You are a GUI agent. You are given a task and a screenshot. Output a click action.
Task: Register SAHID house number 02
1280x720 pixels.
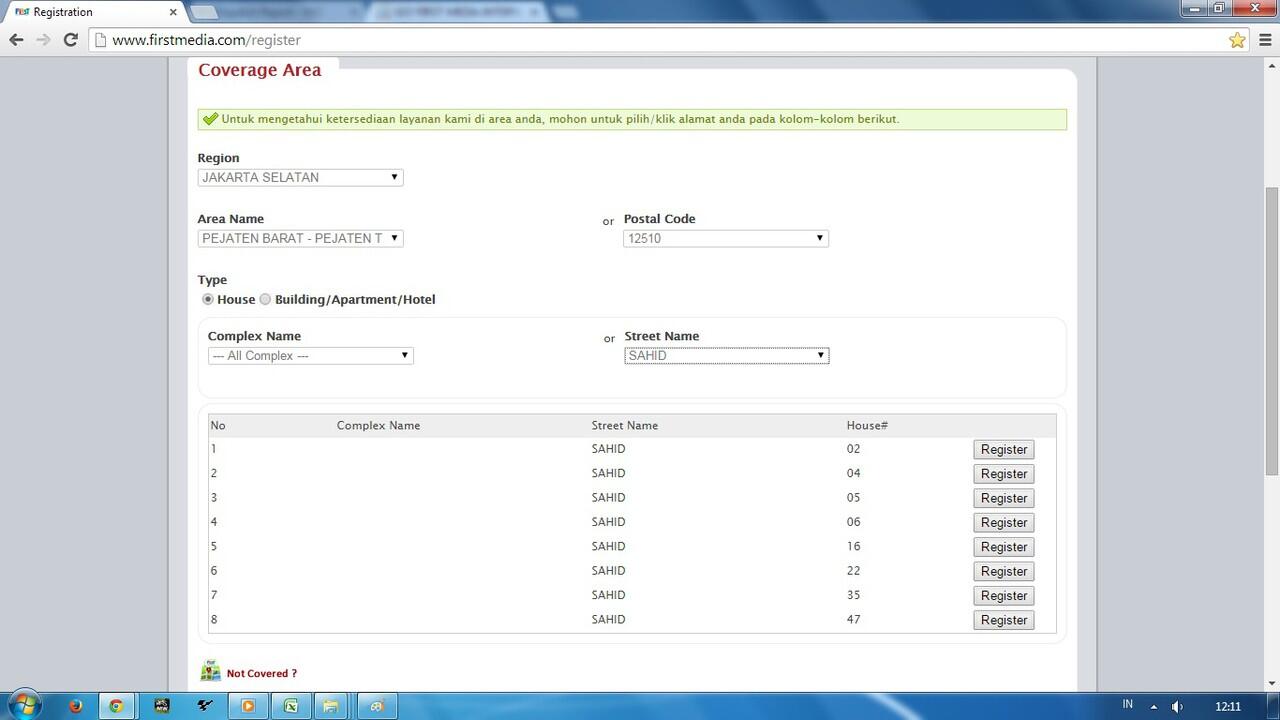pyautogui.click(x=1003, y=449)
